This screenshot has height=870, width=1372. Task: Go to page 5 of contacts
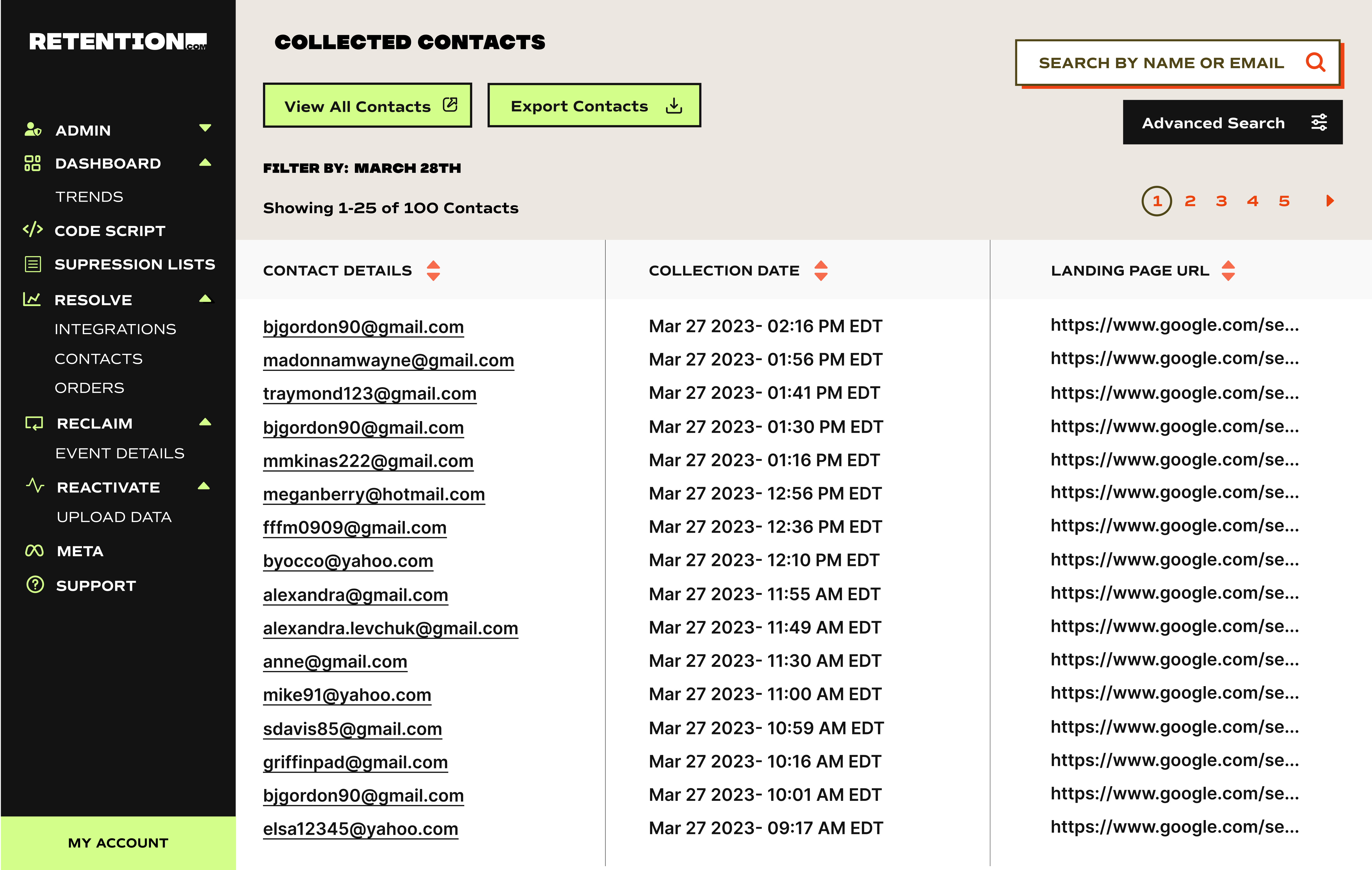tap(1284, 201)
